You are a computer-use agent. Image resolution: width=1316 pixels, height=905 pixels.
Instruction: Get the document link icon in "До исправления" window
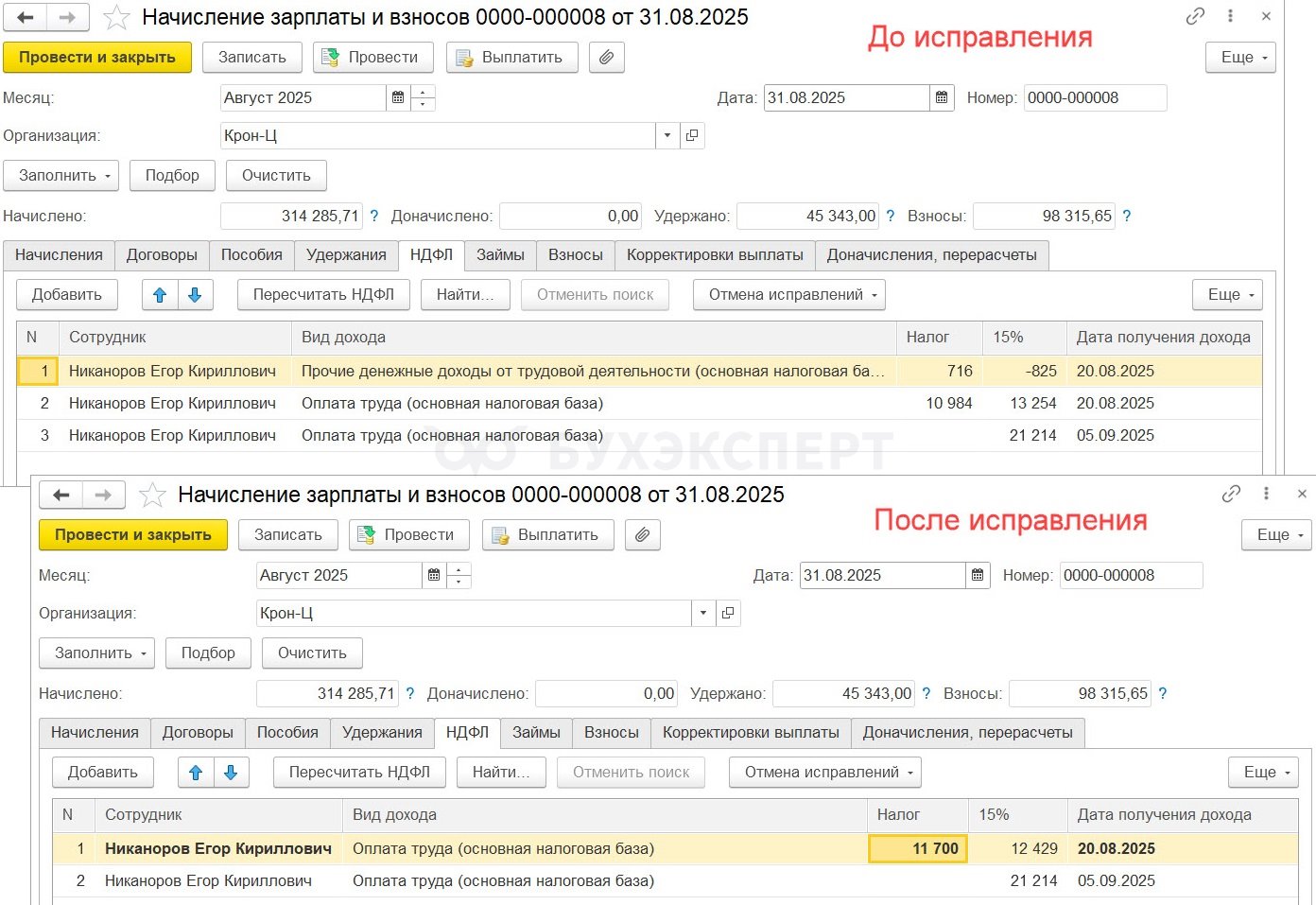1195,16
